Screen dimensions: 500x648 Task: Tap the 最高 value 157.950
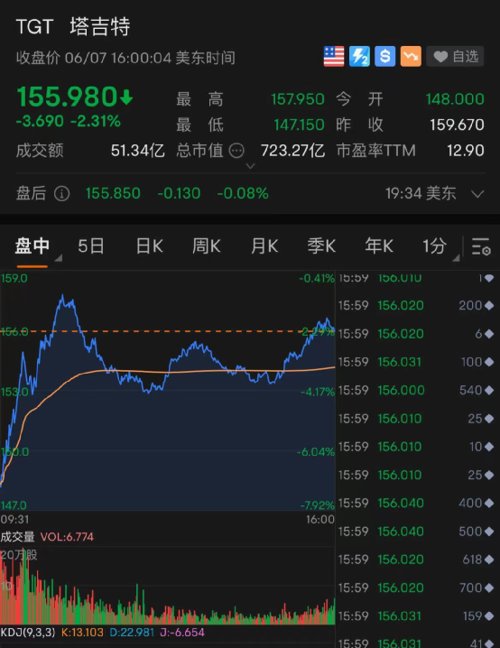[x=298, y=99]
